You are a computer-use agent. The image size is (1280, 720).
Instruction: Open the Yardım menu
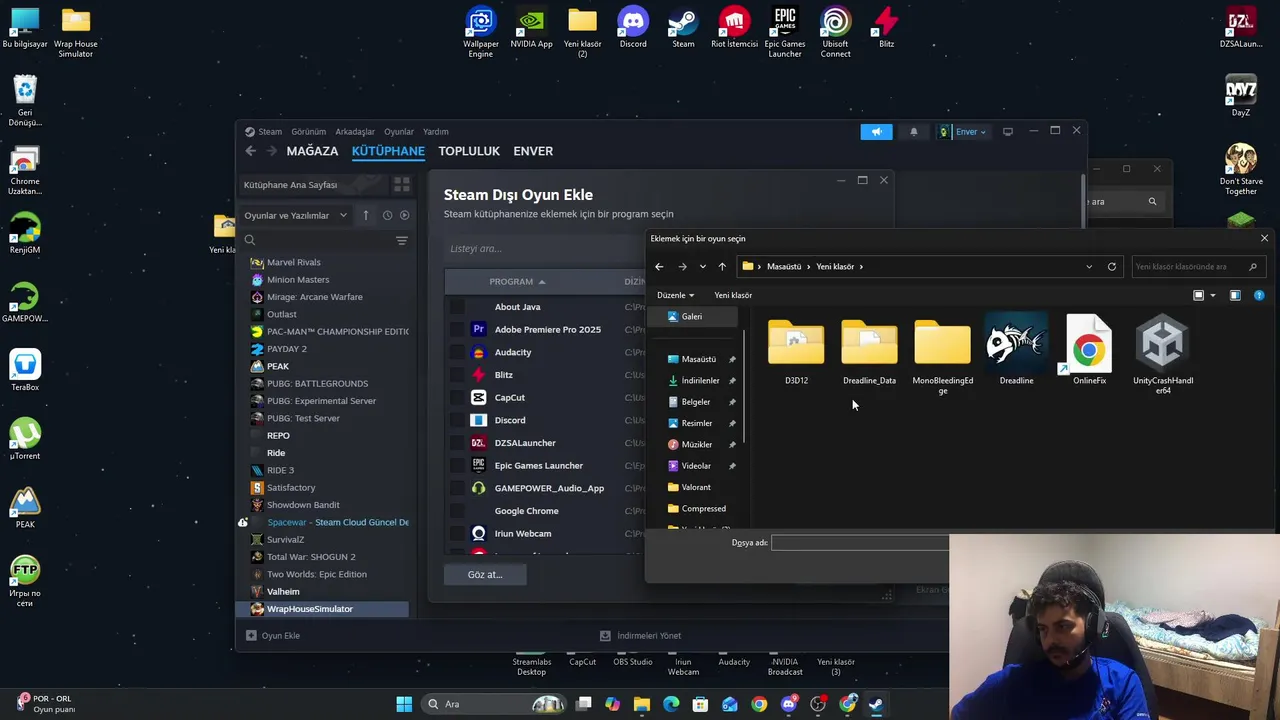435,132
